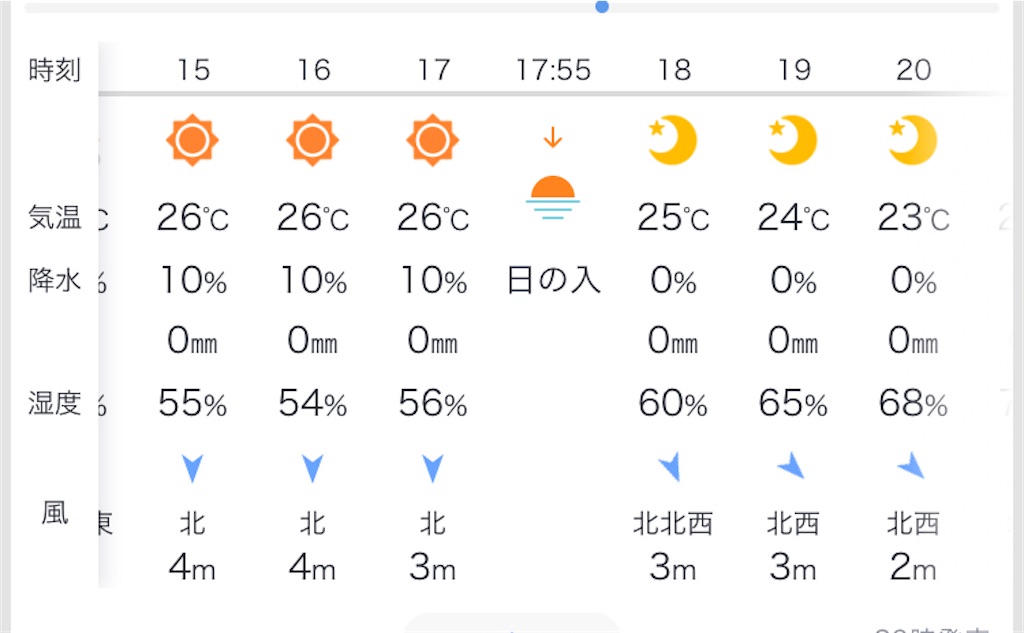This screenshot has width=1024, height=633.
Task: Click the sunny icon for 17 o'clock
Action: click(433, 140)
